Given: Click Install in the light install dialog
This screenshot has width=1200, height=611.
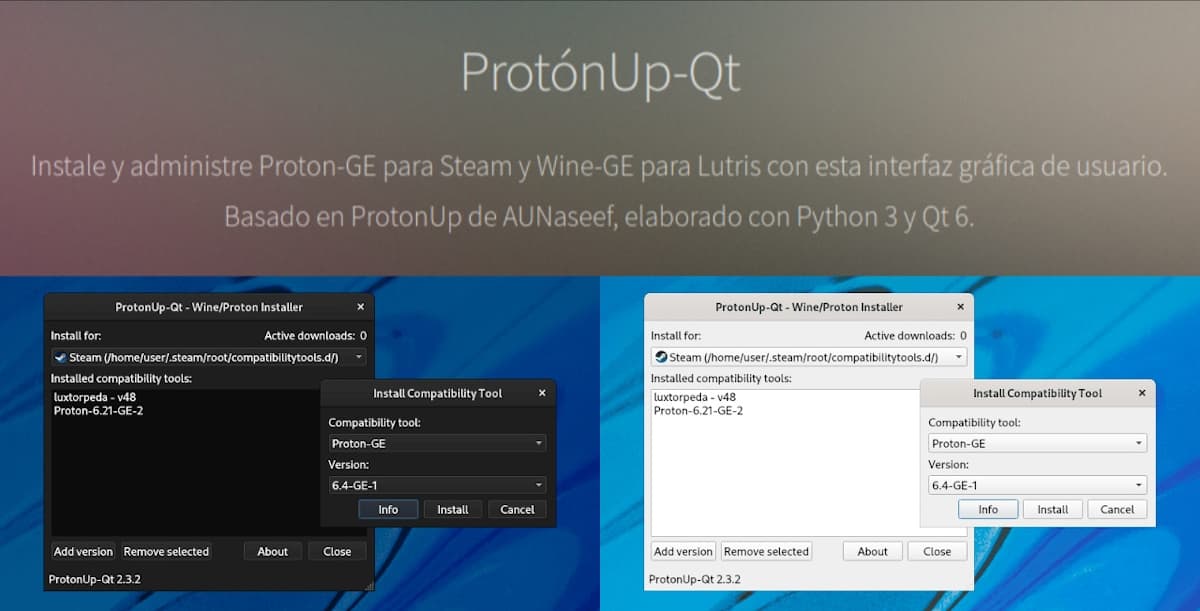Looking at the screenshot, I should tap(1052, 509).
